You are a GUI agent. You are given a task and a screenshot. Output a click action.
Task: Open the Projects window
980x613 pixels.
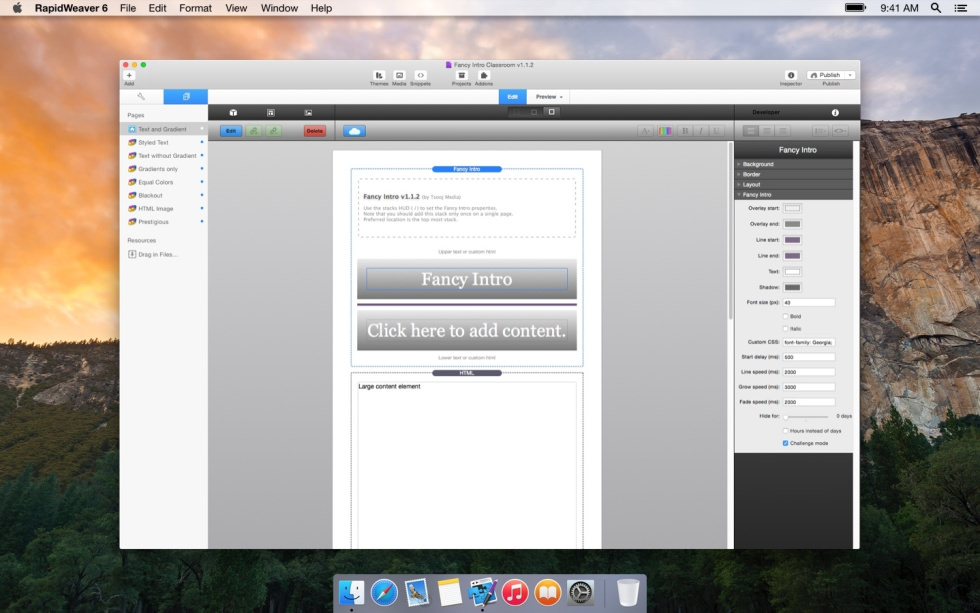462,75
